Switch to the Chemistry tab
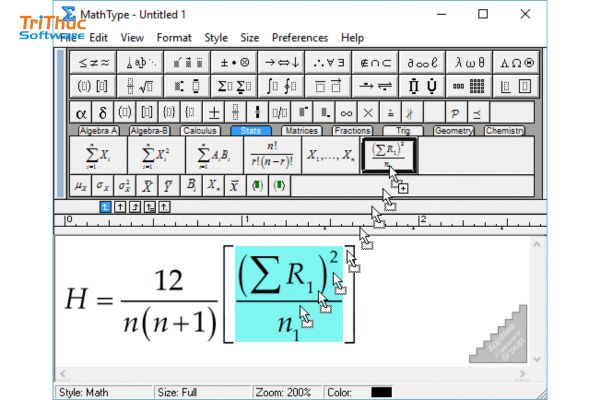The image size is (600, 400). [x=504, y=131]
